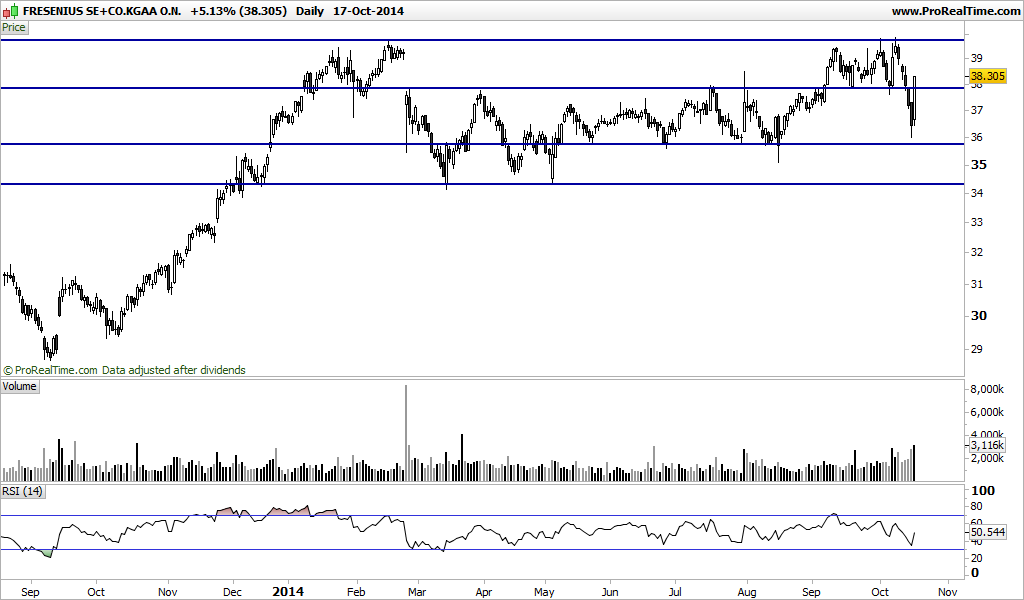Image resolution: width=1024 pixels, height=600 pixels.
Task: Click the 3,116k volume value label
Action: click(987, 445)
